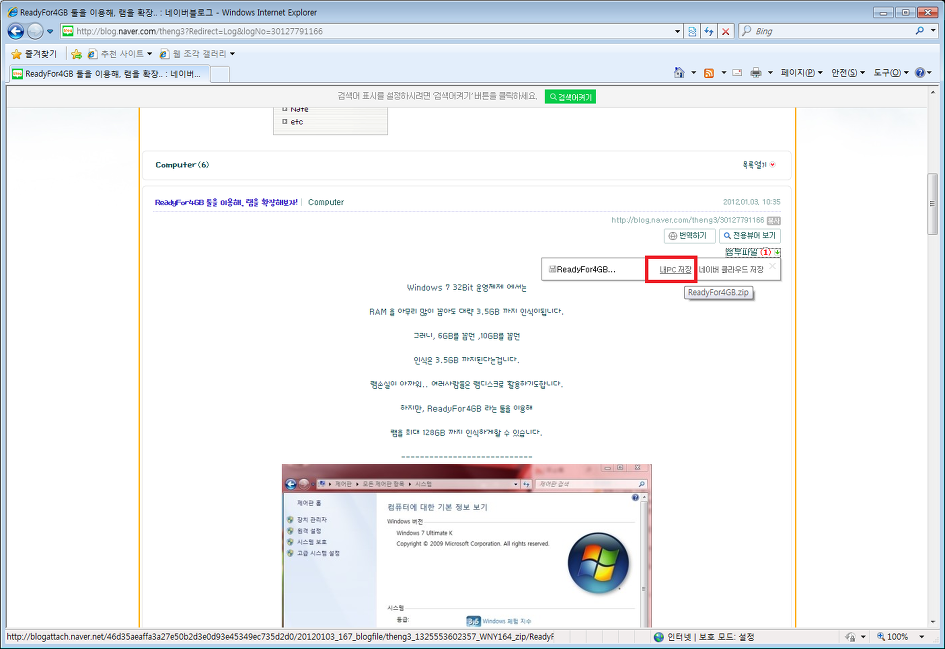Open the Print options dropdown arrow
This screenshot has width=945, height=649.
(770, 72)
